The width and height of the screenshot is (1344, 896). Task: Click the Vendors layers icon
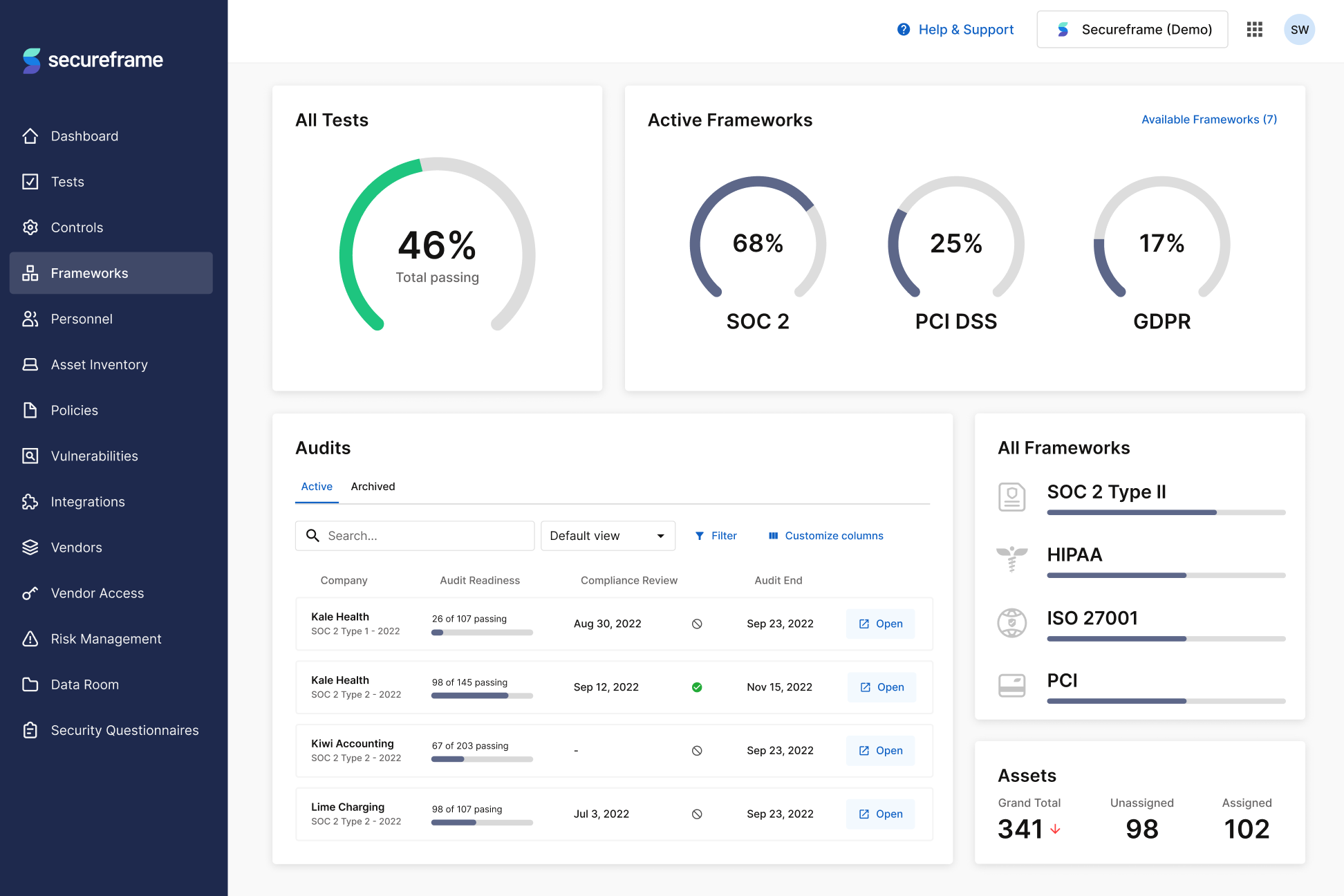(x=30, y=548)
